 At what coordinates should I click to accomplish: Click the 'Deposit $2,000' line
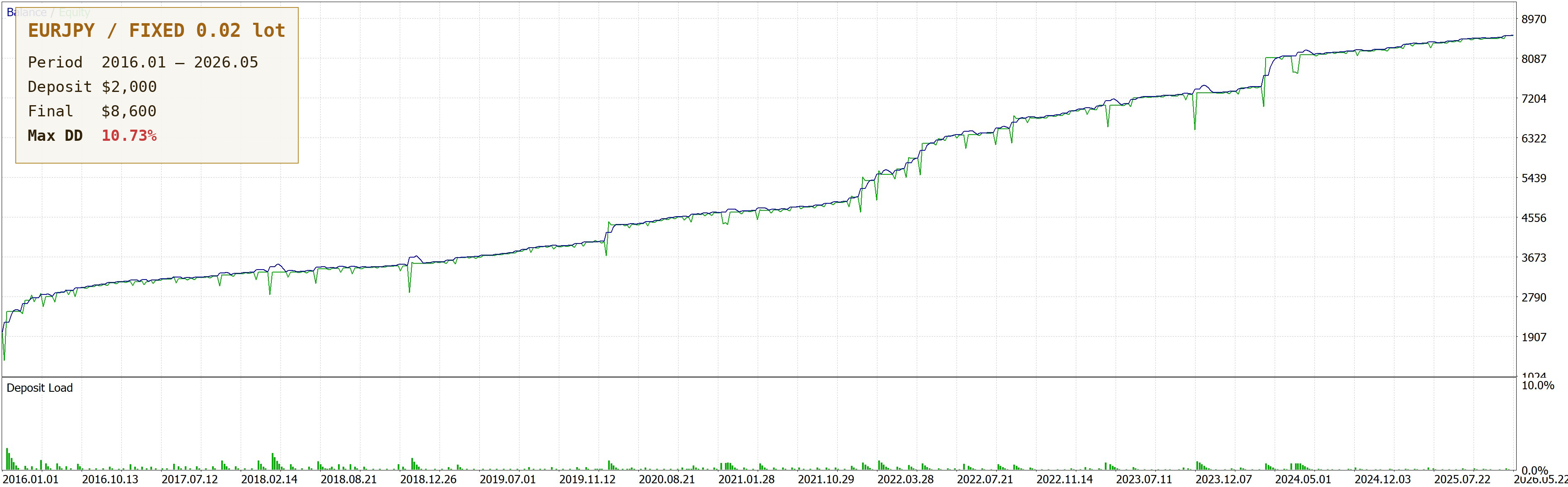coord(92,87)
